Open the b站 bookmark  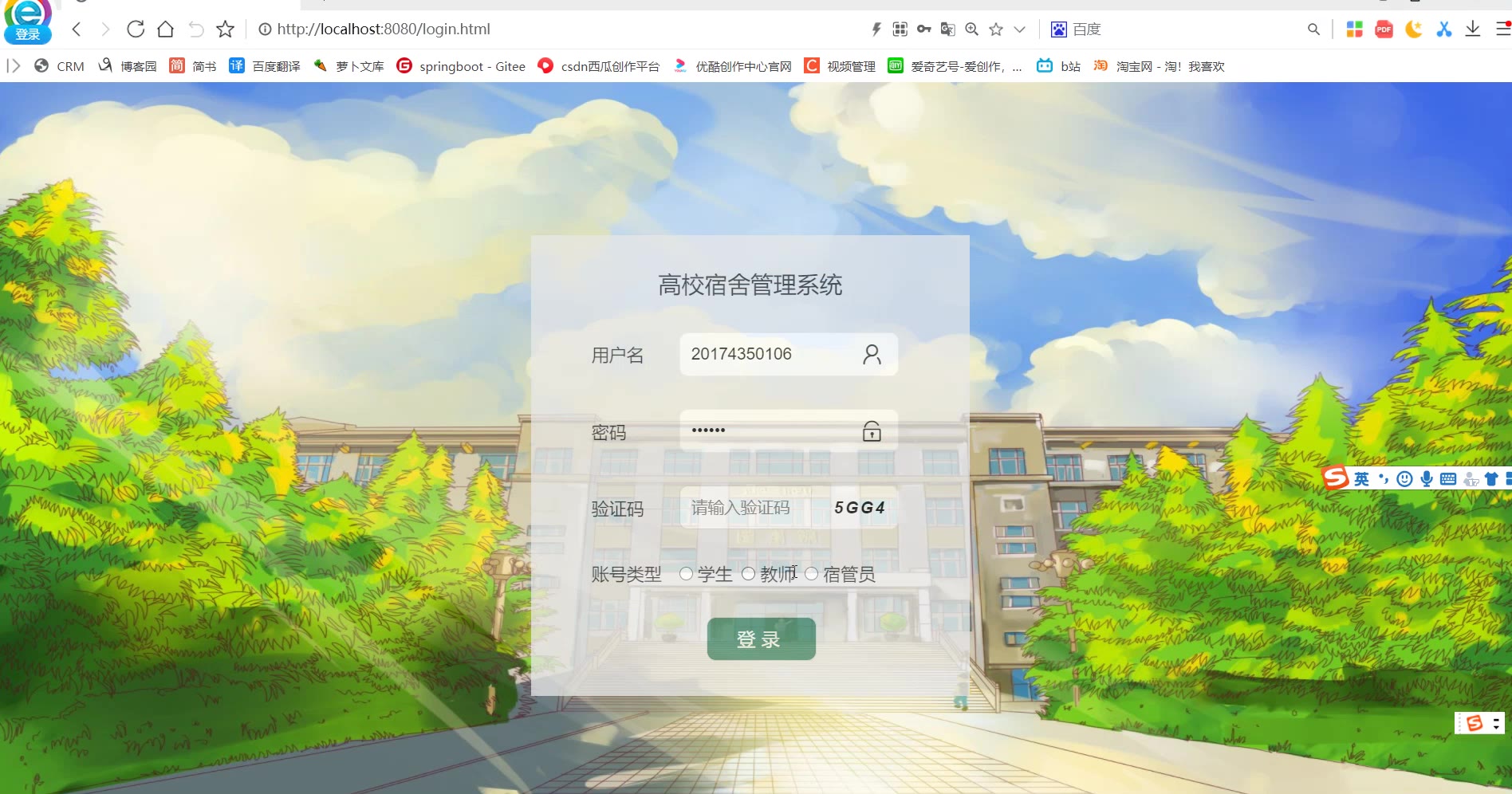click(x=1058, y=66)
